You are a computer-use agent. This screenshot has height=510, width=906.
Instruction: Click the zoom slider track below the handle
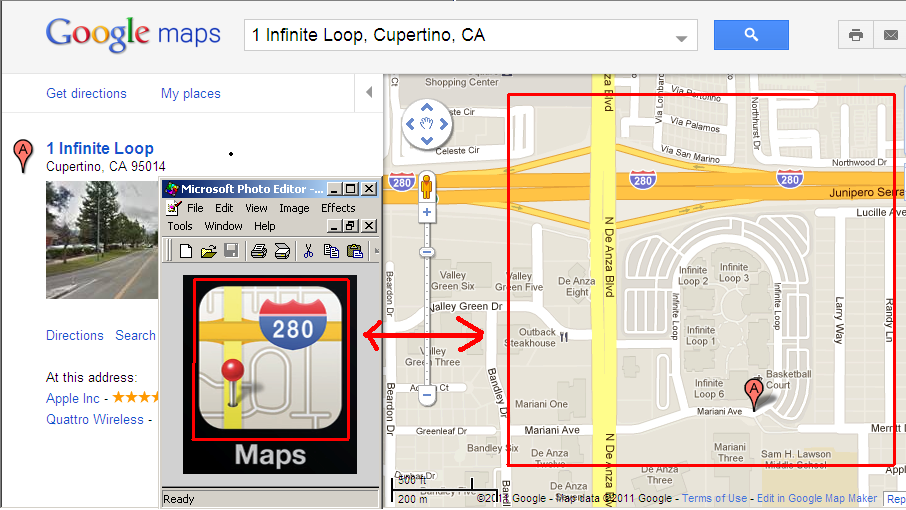426,321
